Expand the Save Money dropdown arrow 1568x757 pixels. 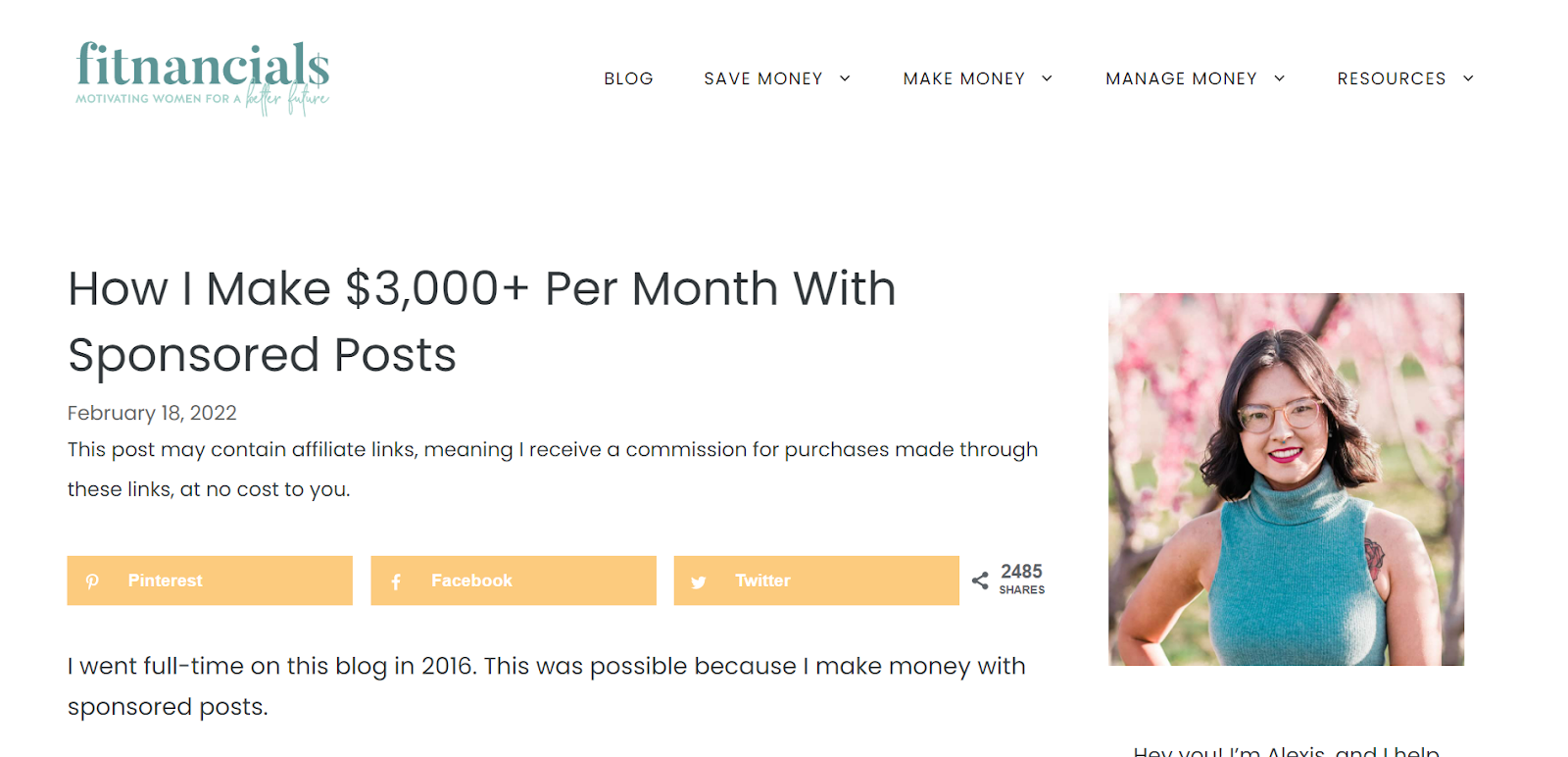(845, 78)
